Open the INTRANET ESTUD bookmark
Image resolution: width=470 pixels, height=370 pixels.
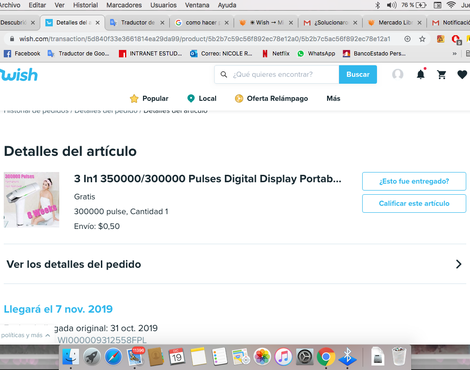point(150,54)
